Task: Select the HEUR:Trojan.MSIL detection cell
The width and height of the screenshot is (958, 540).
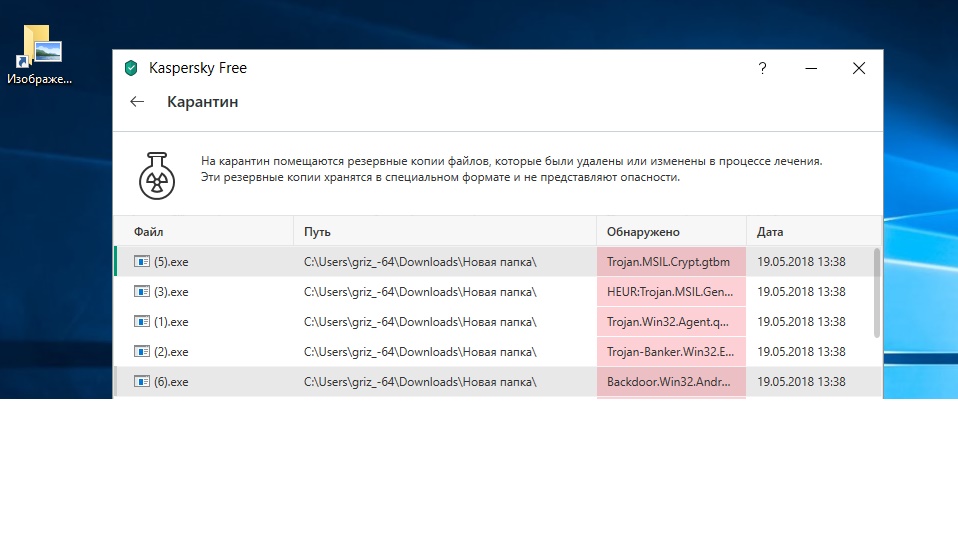Action: pos(670,292)
